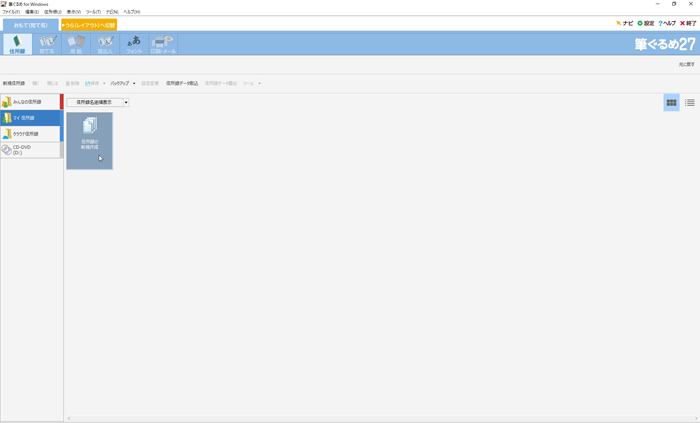This screenshot has width=700, height=423.
Task: Open the フォント tool icon
Action: (x=134, y=44)
